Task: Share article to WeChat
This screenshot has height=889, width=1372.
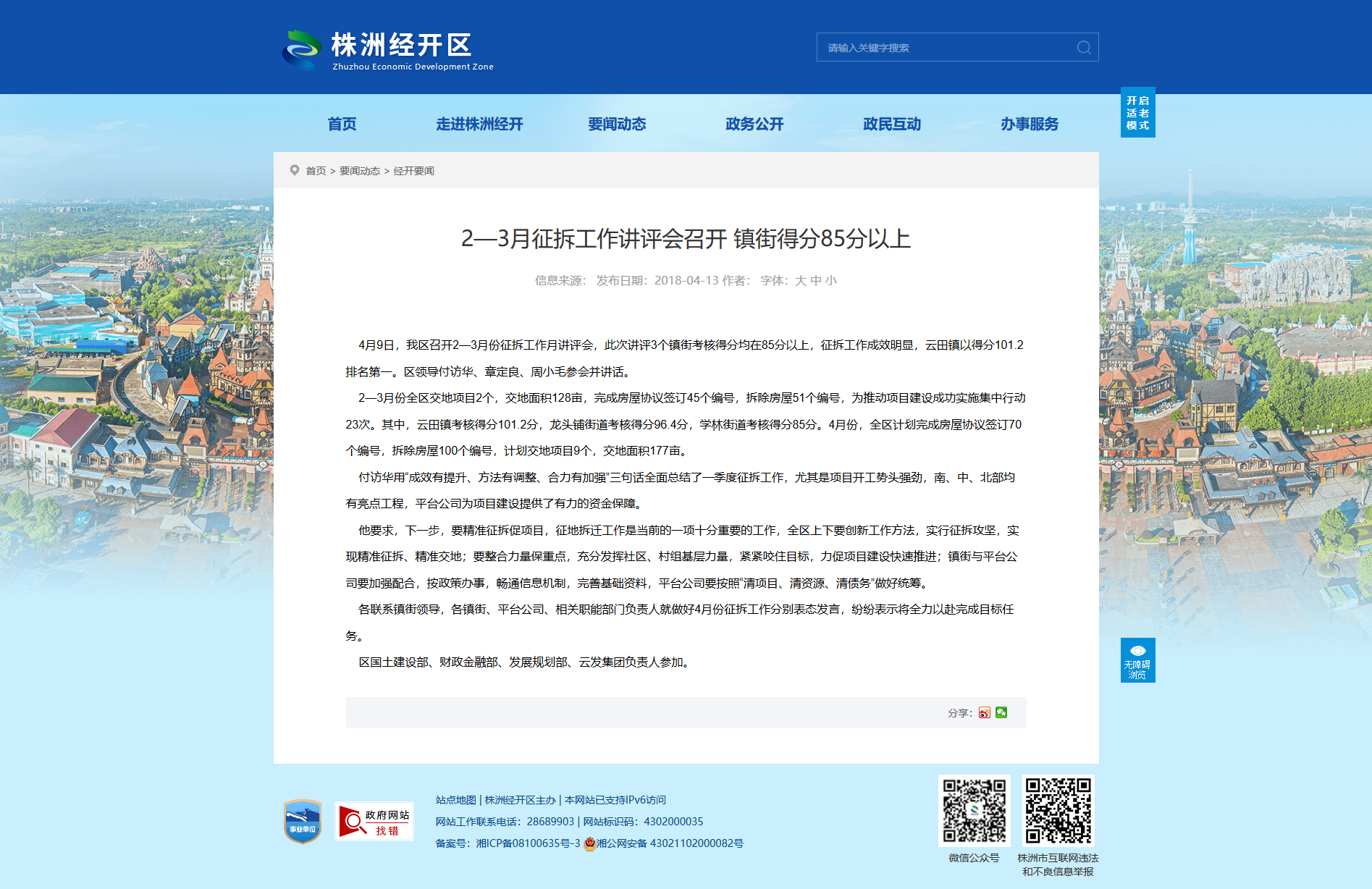Action: 1001,712
